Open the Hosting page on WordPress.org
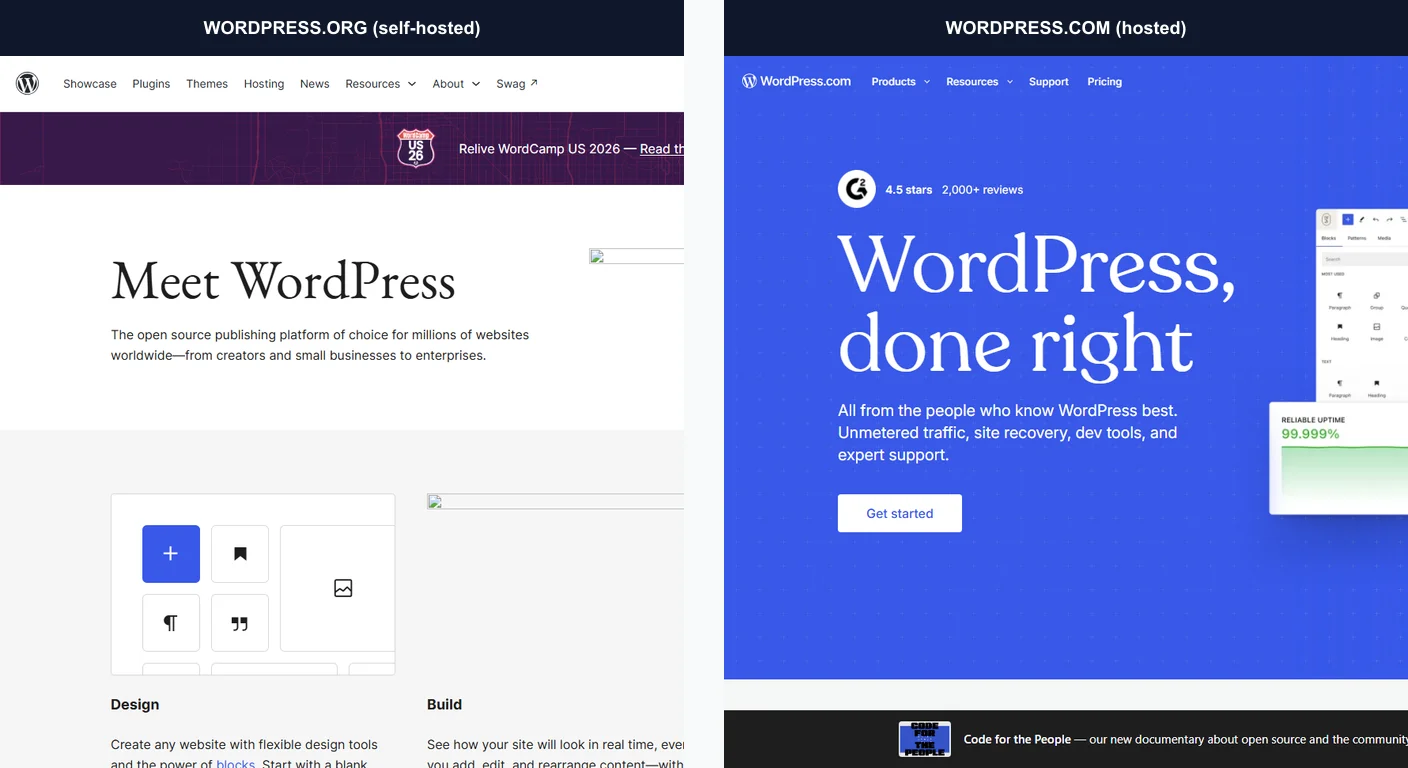Screen dimensions: 1408x768 pos(264,84)
